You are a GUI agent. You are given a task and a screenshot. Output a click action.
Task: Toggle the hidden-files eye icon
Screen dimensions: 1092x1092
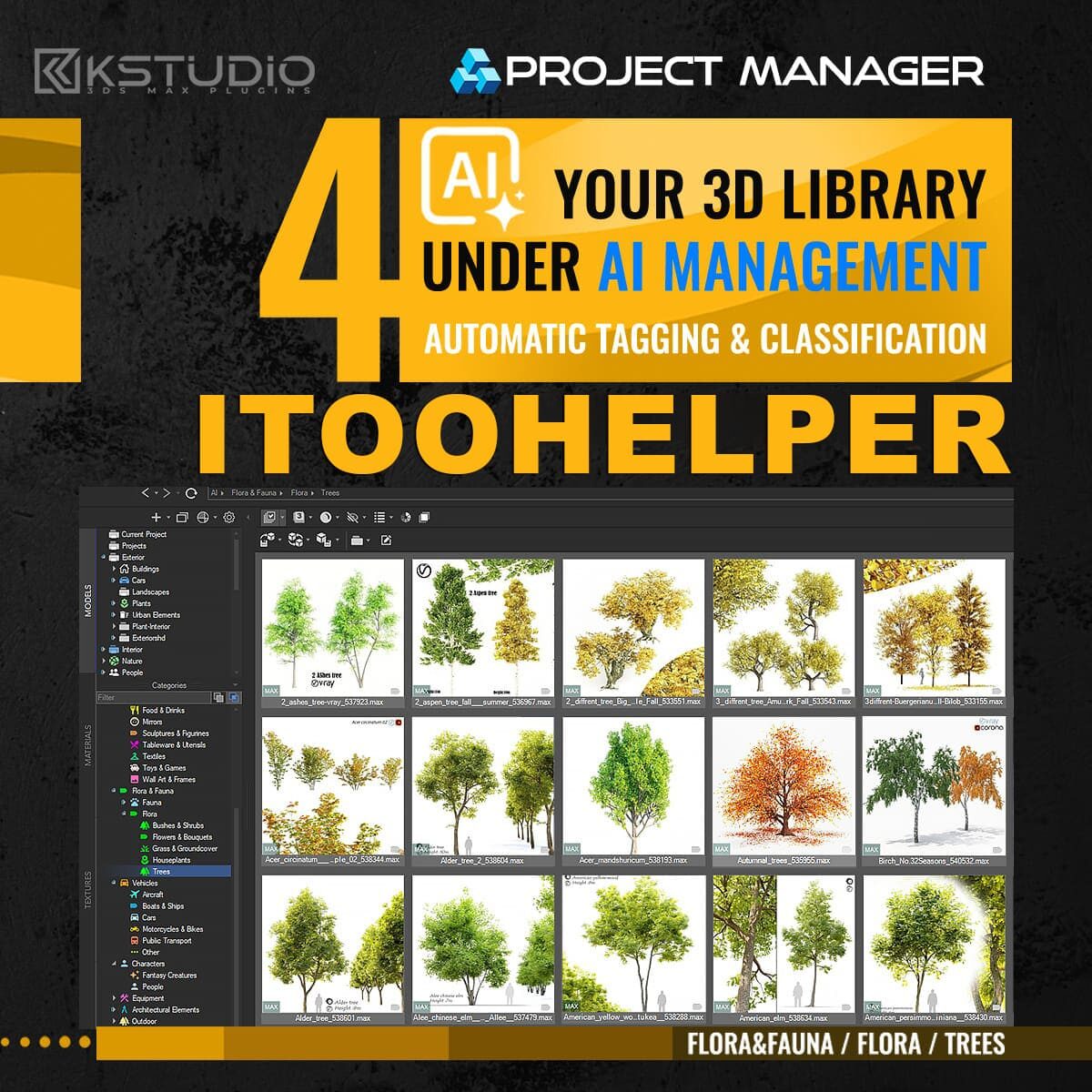point(352,517)
